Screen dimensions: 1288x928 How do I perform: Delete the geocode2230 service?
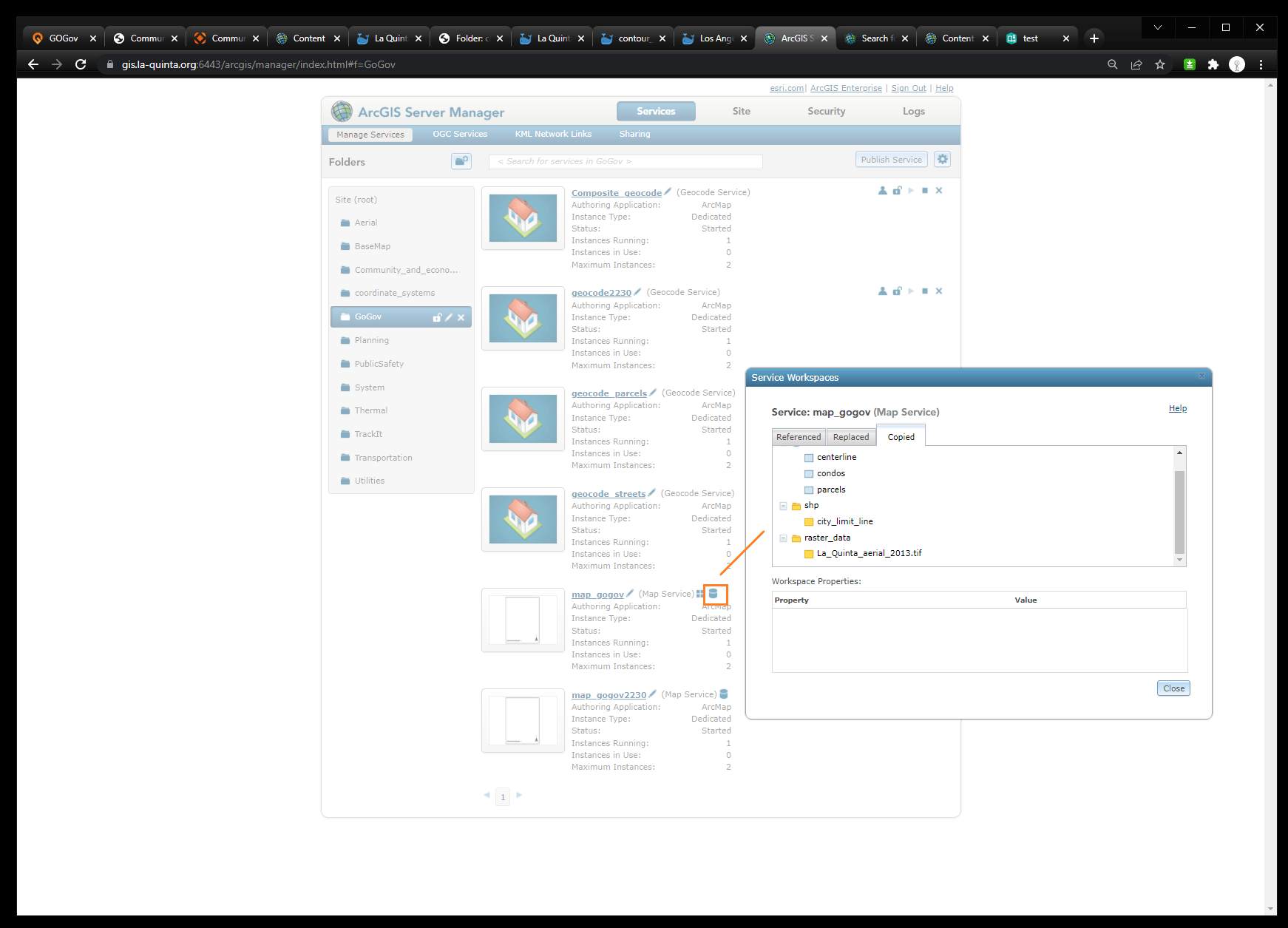tap(939, 291)
